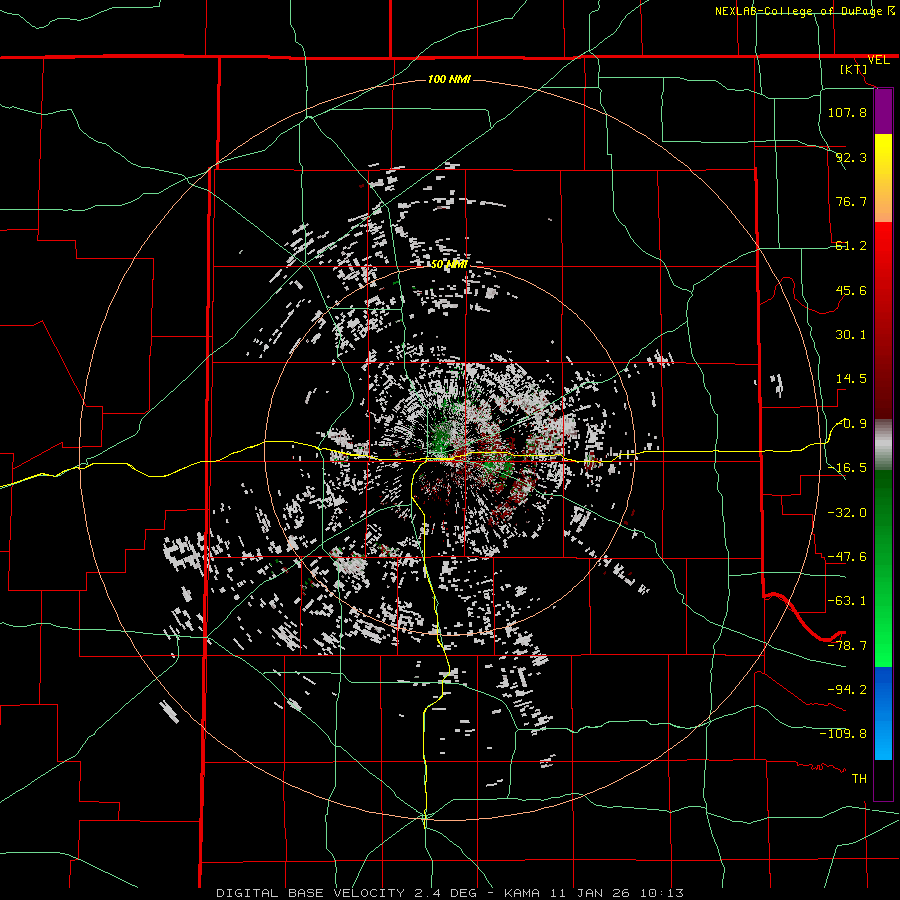This screenshot has width=900, height=900.
Task: Click the -94.2 legend value
Action: click(847, 690)
